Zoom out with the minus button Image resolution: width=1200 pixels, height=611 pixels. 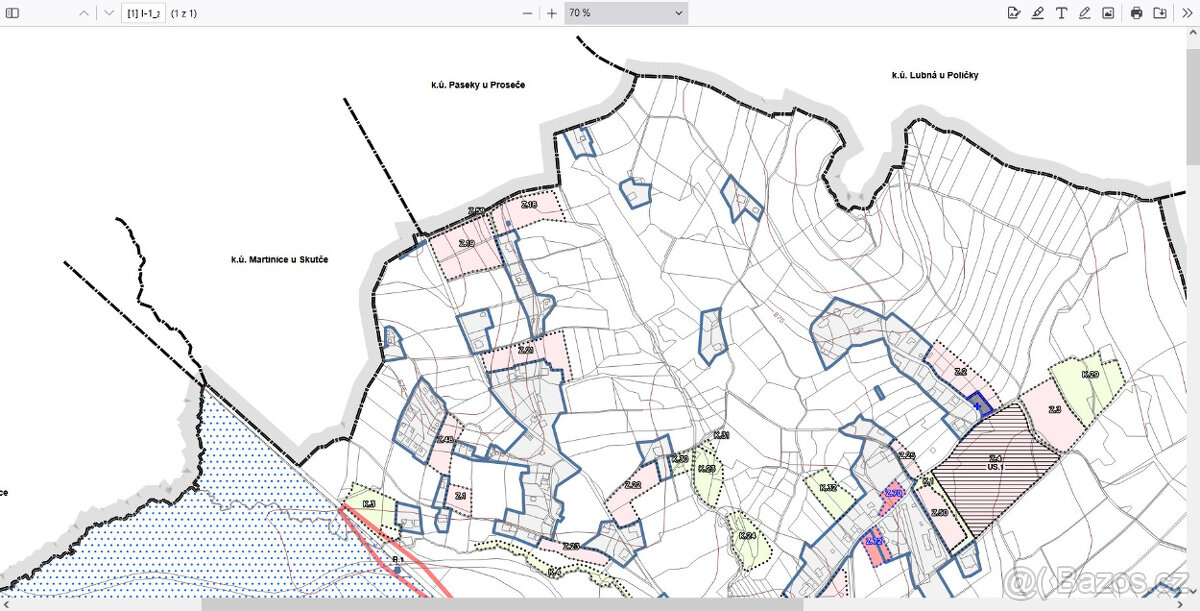coord(527,13)
